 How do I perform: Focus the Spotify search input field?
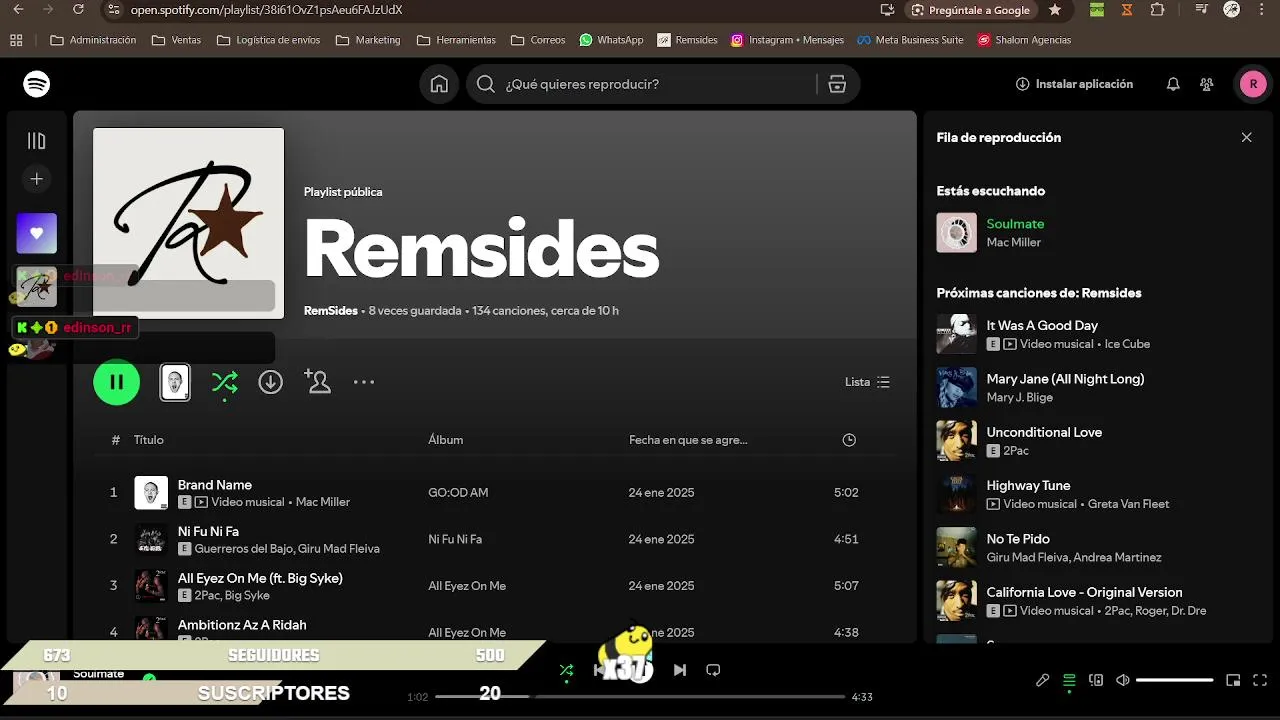[655, 84]
